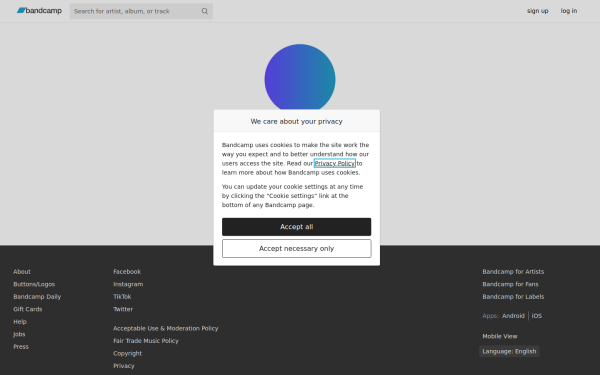Click the Bandcamp logo
This screenshot has height=375, width=600.
pyautogui.click(x=39, y=11)
